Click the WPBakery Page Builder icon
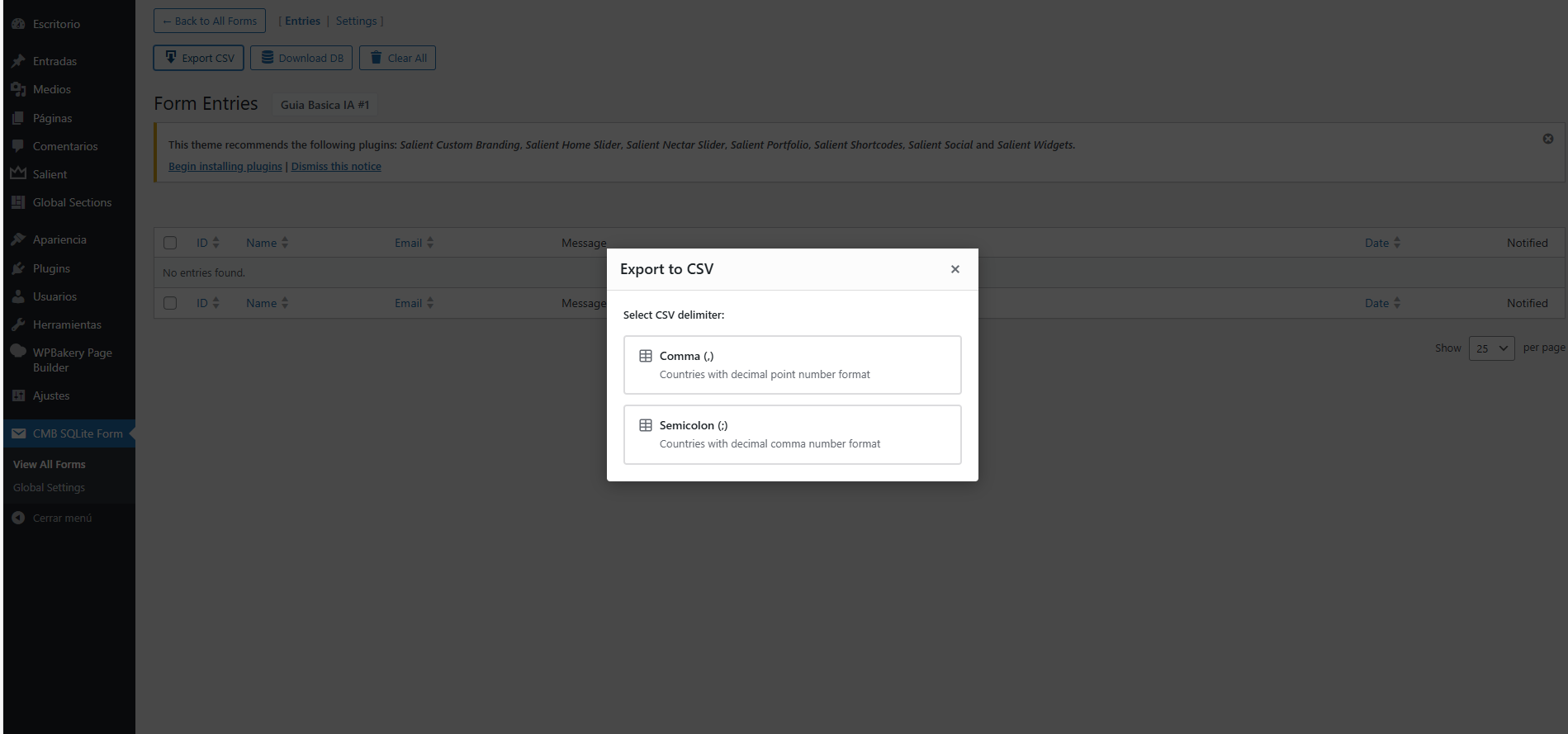The width and height of the screenshot is (1568, 734). click(18, 352)
